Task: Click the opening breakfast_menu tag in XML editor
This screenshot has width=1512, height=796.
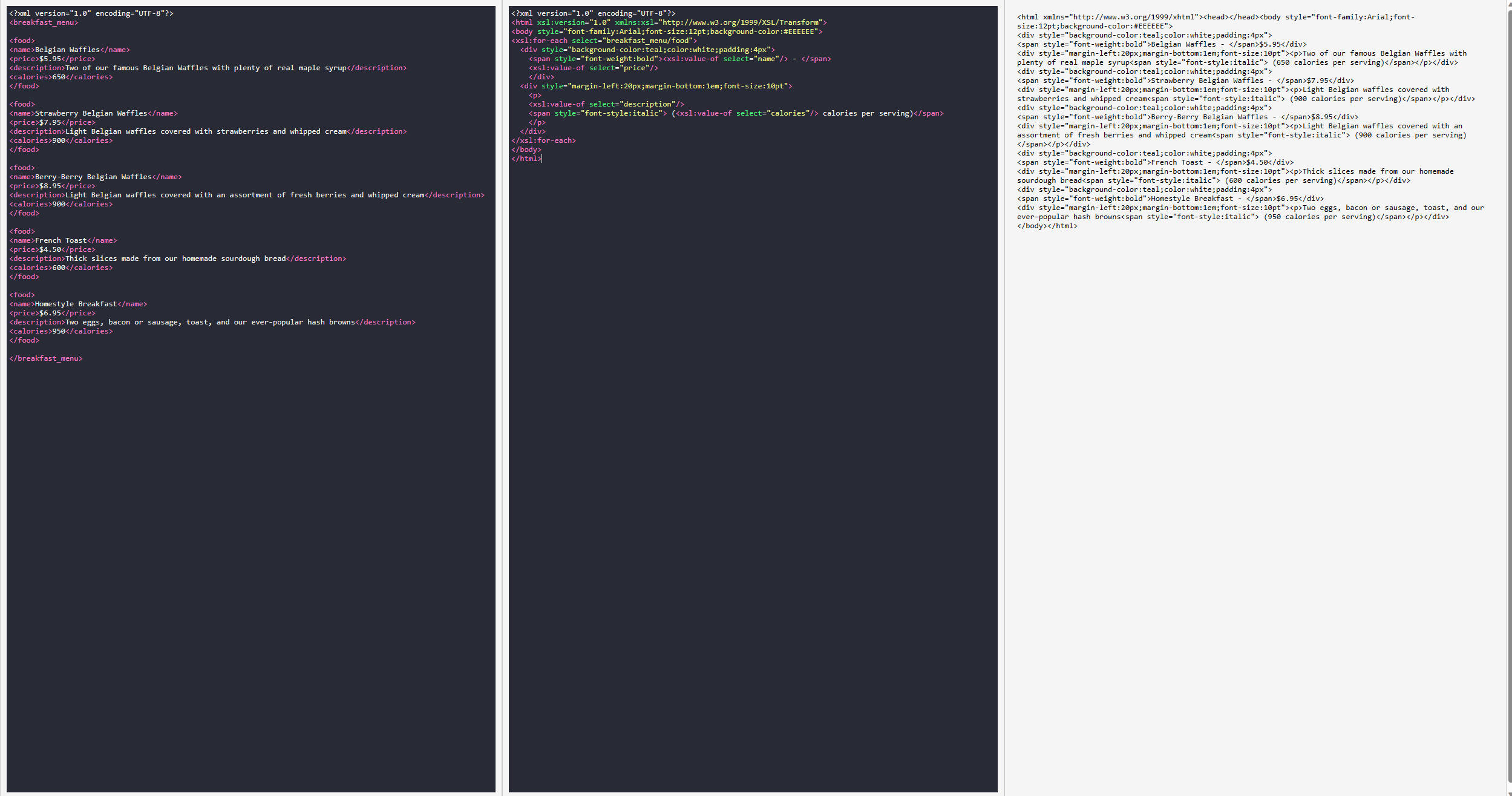Action: pyautogui.click(x=44, y=22)
